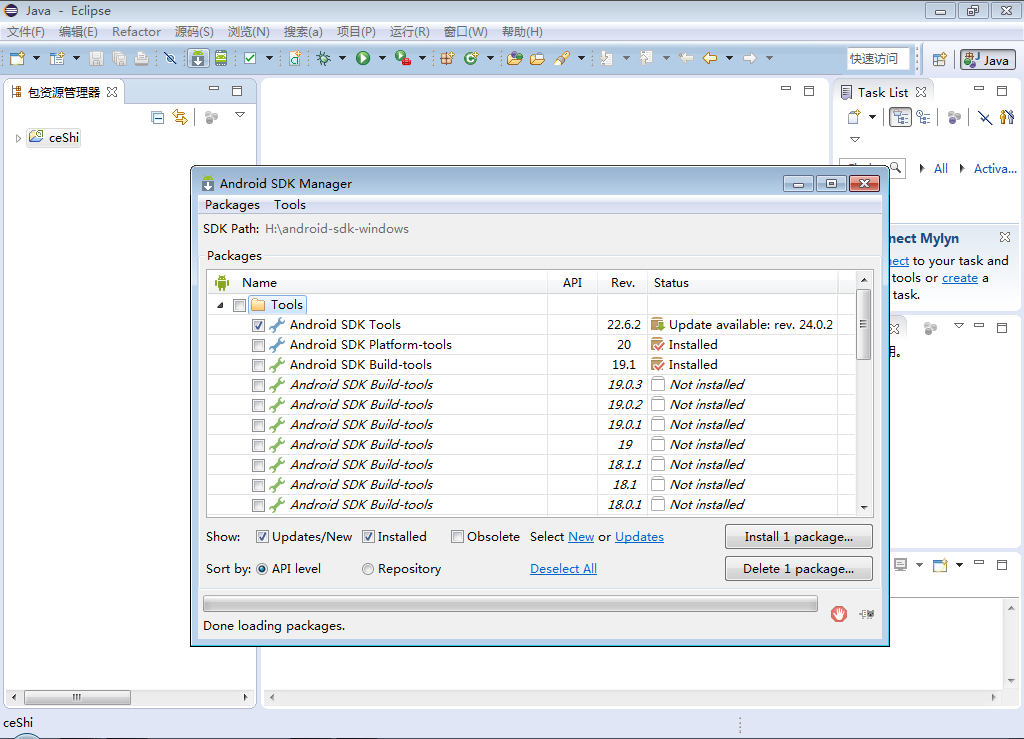Image resolution: width=1024 pixels, height=739 pixels.
Task: Click the New Java Class icon
Action: [471, 59]
